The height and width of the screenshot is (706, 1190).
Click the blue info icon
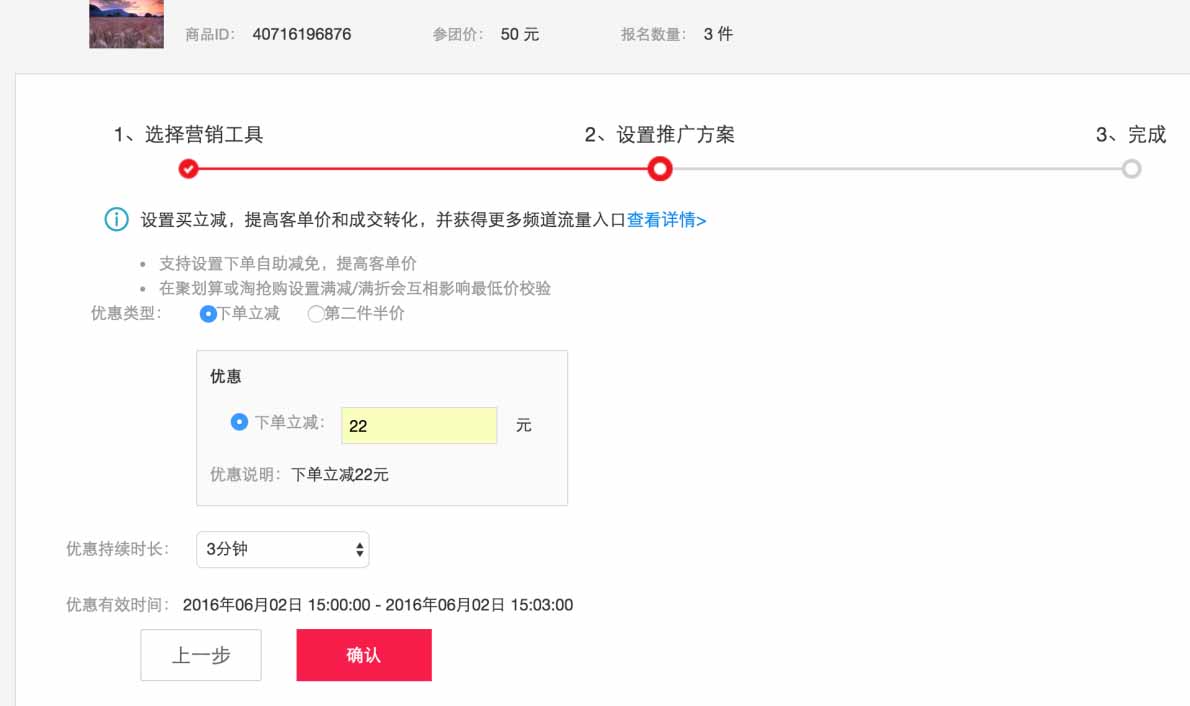tap(116, 219)
